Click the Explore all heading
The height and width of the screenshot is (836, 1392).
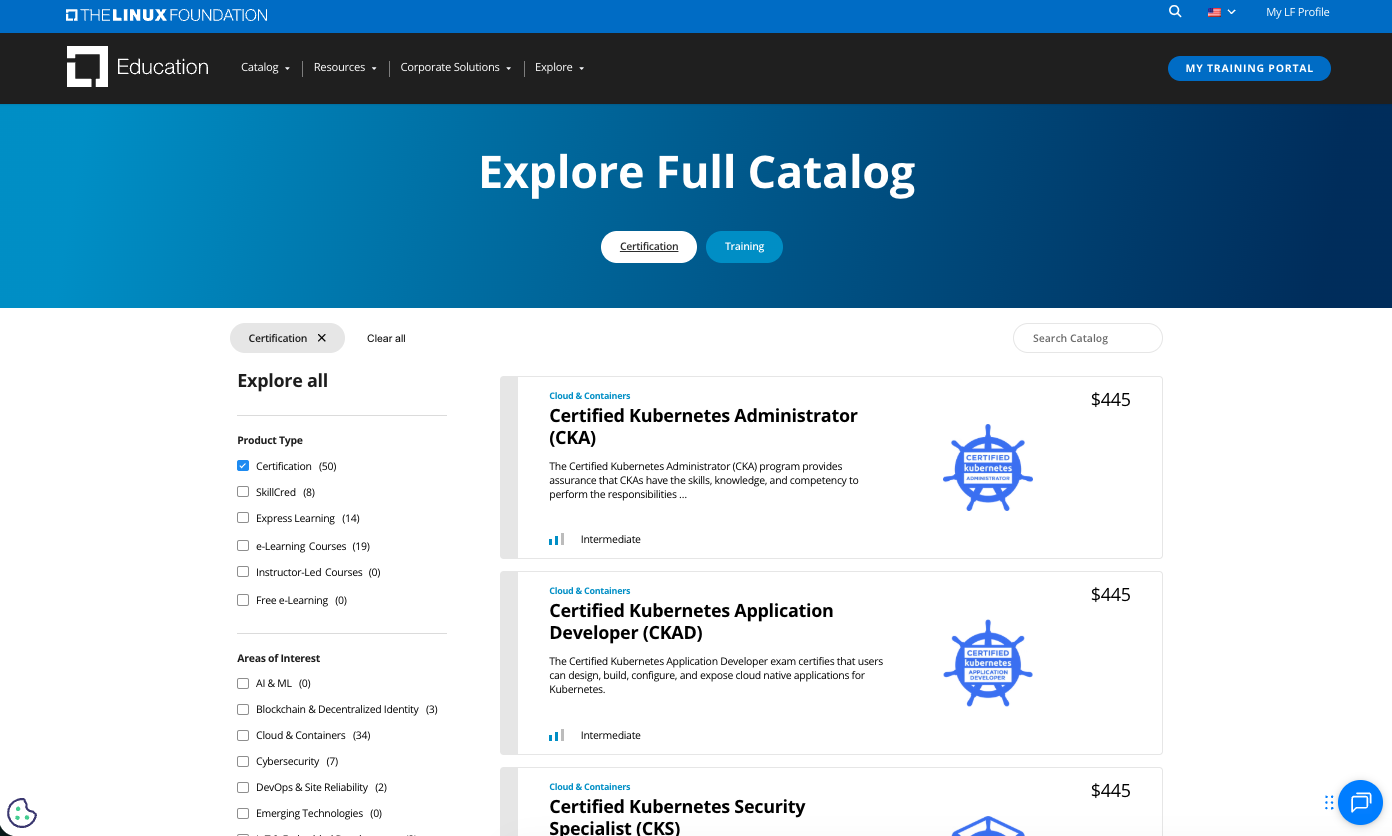click(283, 381)
